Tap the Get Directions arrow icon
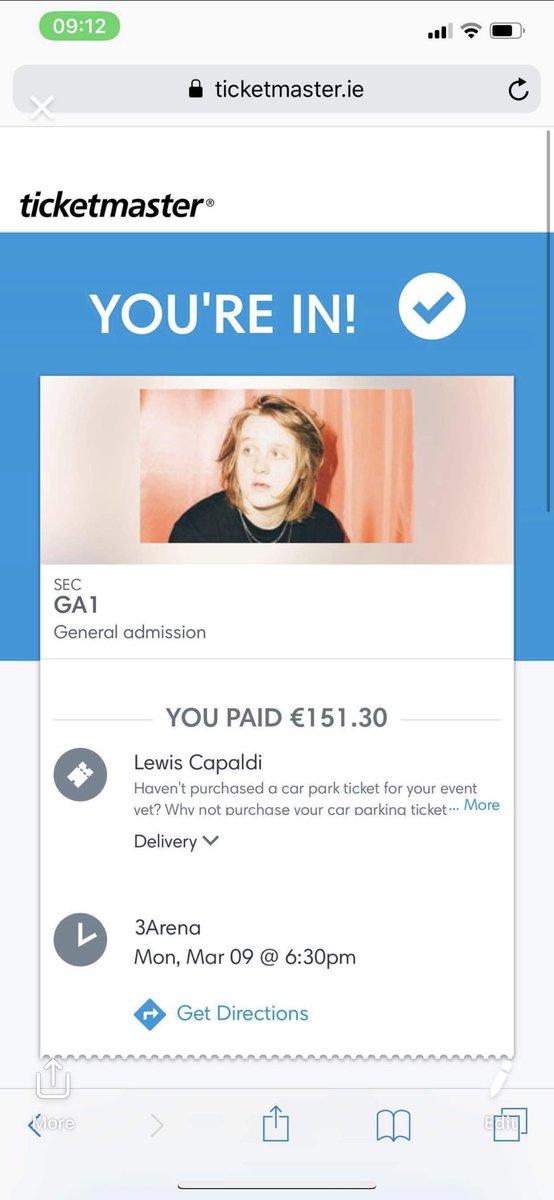Viewport: 554px width, 1200px height. 150,1013
